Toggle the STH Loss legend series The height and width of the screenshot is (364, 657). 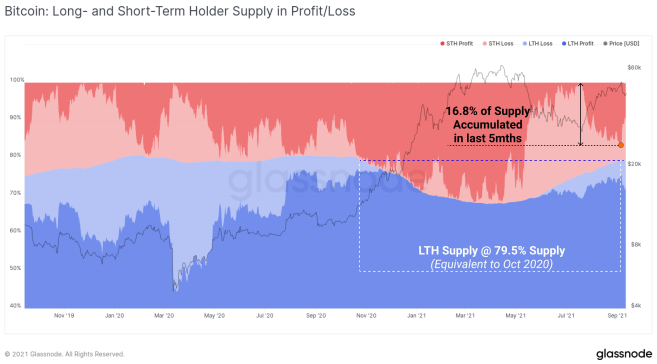(x=498, y=44)
